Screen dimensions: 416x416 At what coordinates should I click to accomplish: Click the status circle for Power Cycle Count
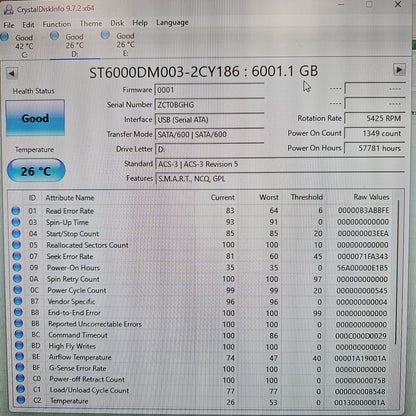click(x=18, y=290)
